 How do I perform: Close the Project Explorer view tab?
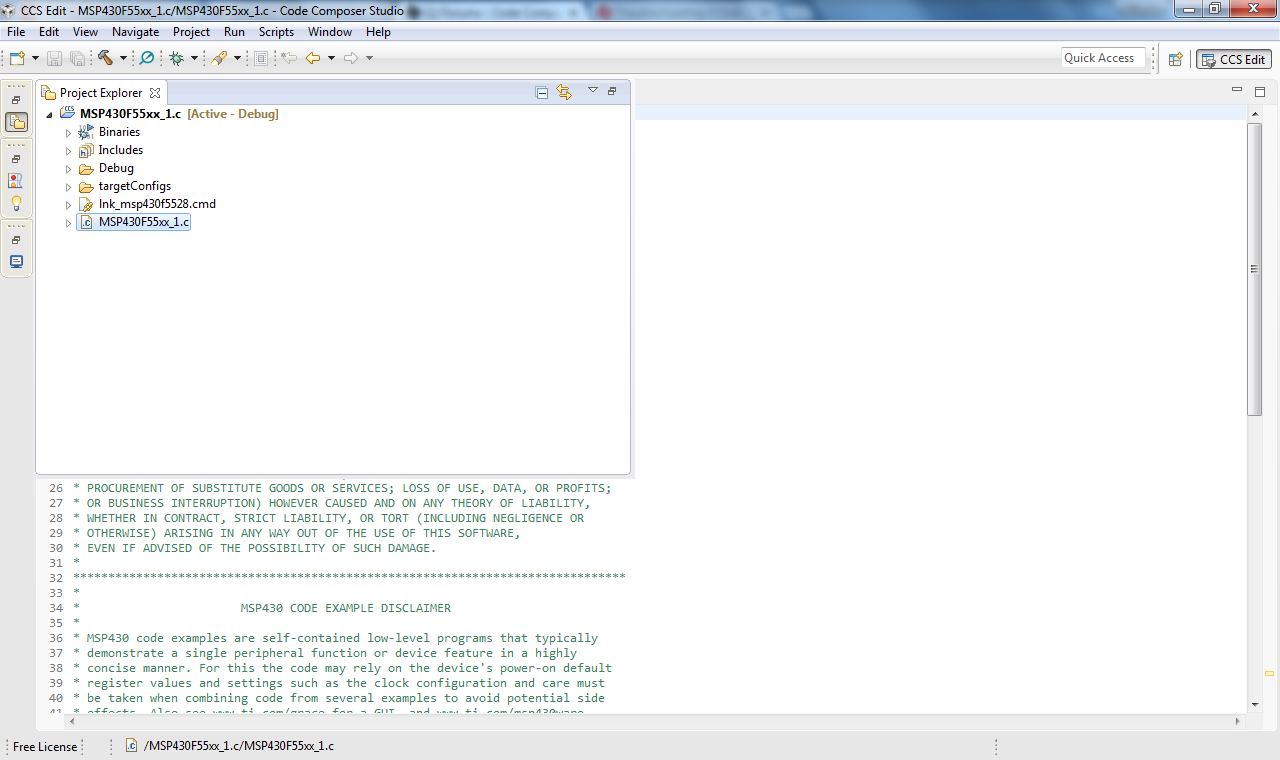154,92
